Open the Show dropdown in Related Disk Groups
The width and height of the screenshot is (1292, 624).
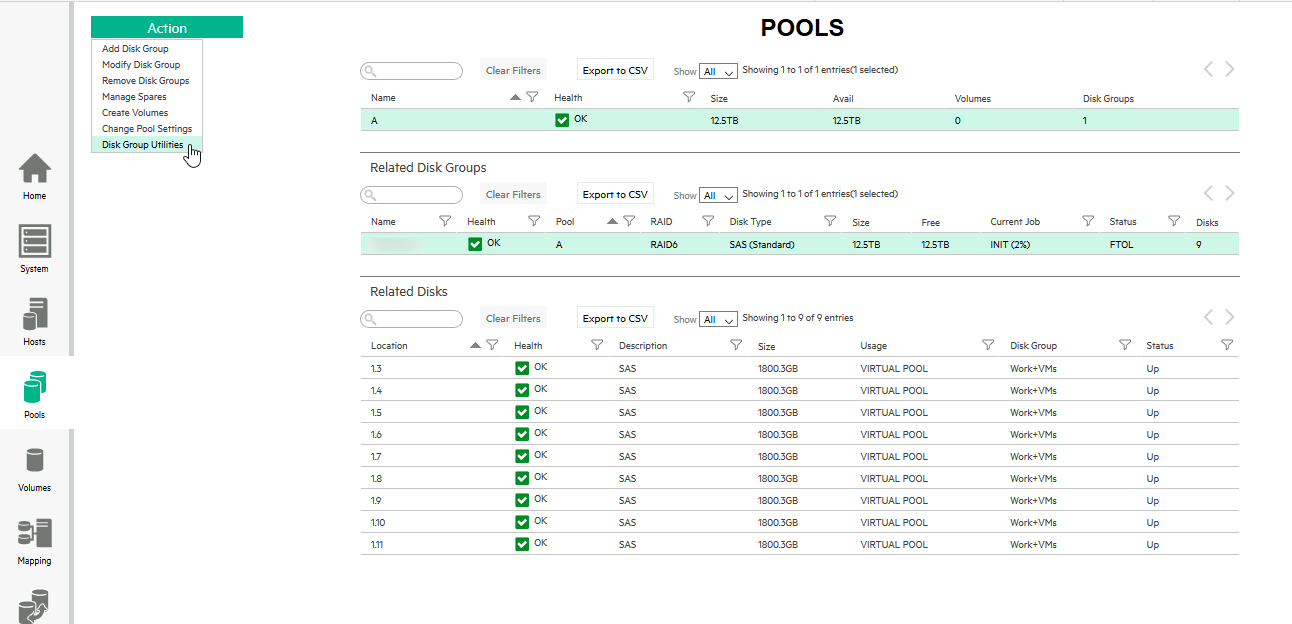719,195
